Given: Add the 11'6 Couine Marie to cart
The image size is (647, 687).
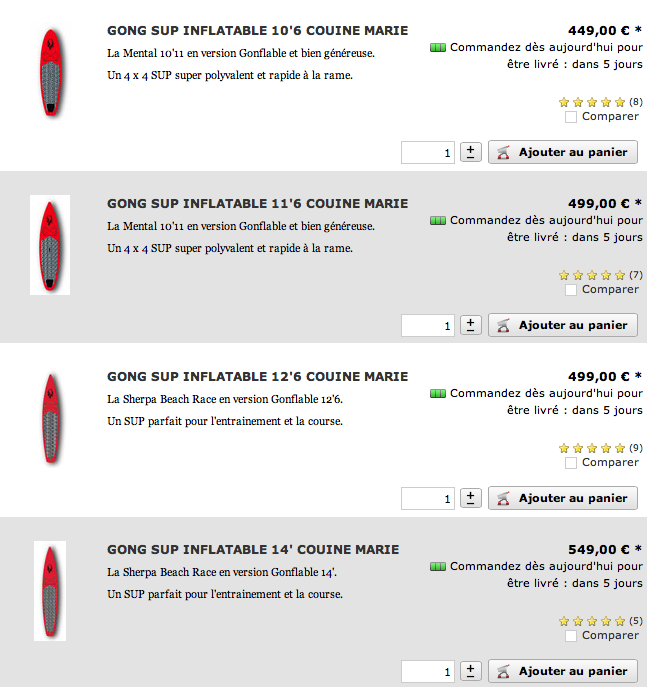Looking at the screenshot, I should 563,325.
